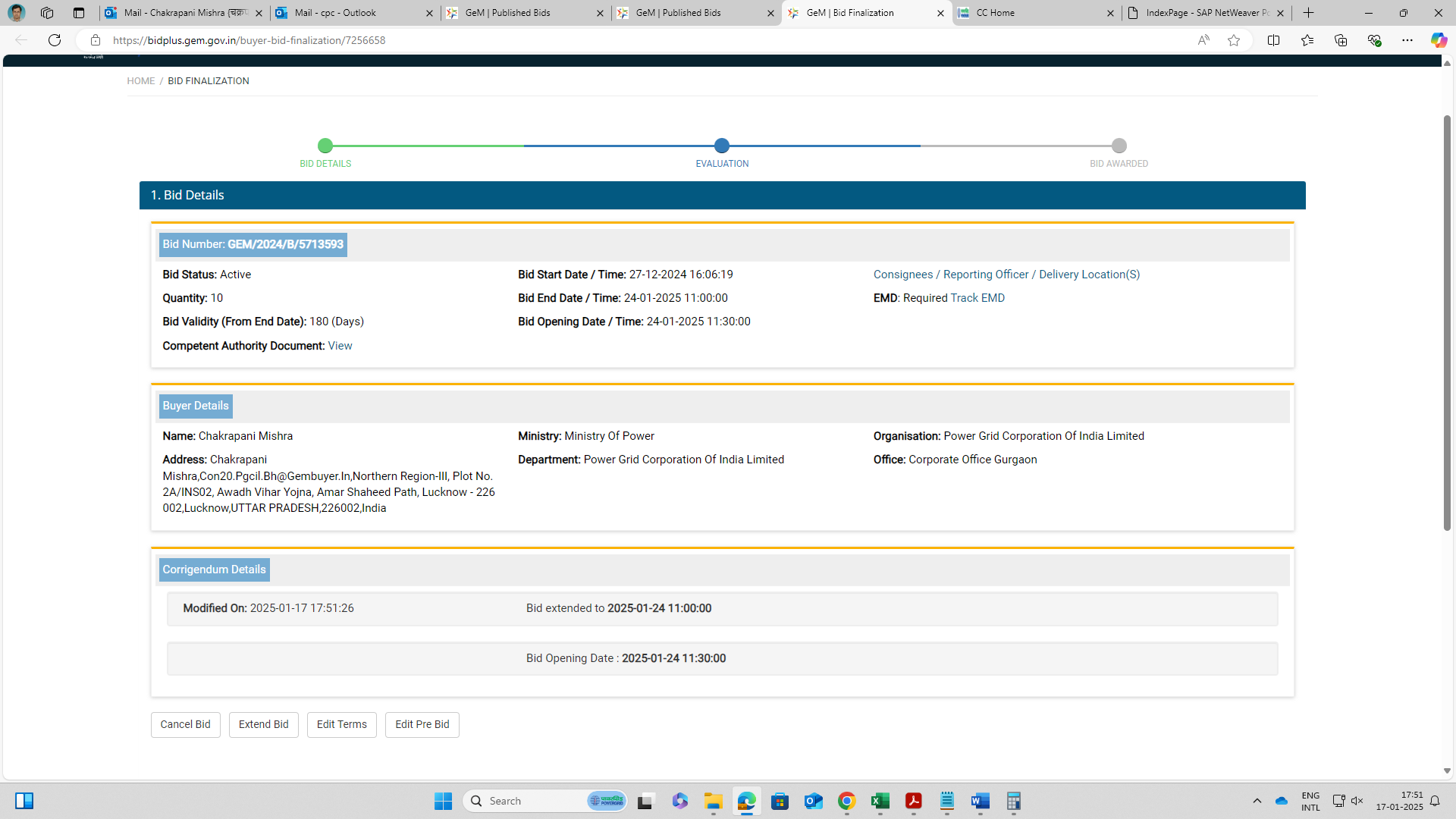Close the GeM Bid Finalization tab
1456x819 pixels.
[940, 13]
